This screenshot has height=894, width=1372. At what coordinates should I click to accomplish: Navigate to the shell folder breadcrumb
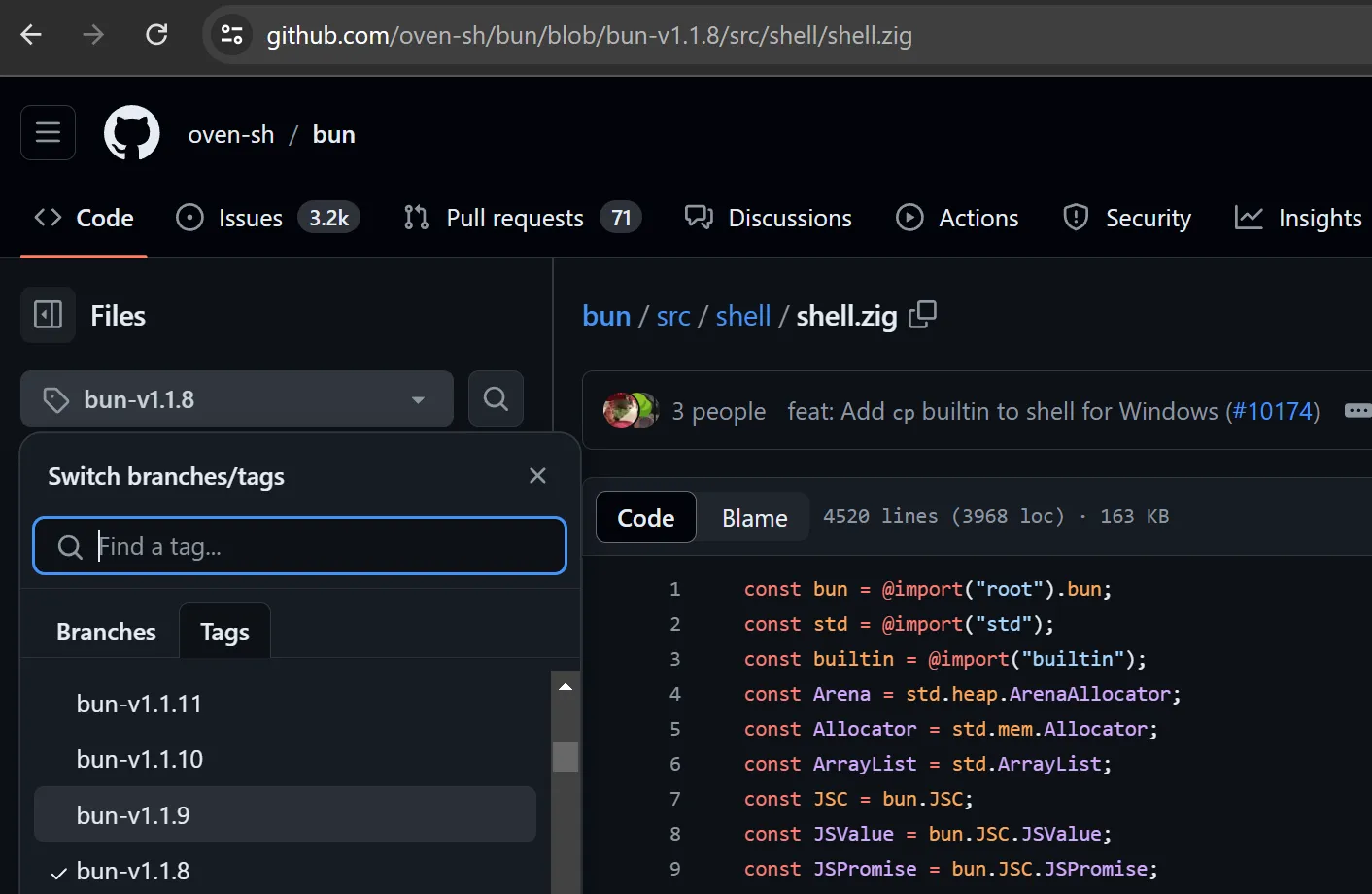click(x=742, y=316)
